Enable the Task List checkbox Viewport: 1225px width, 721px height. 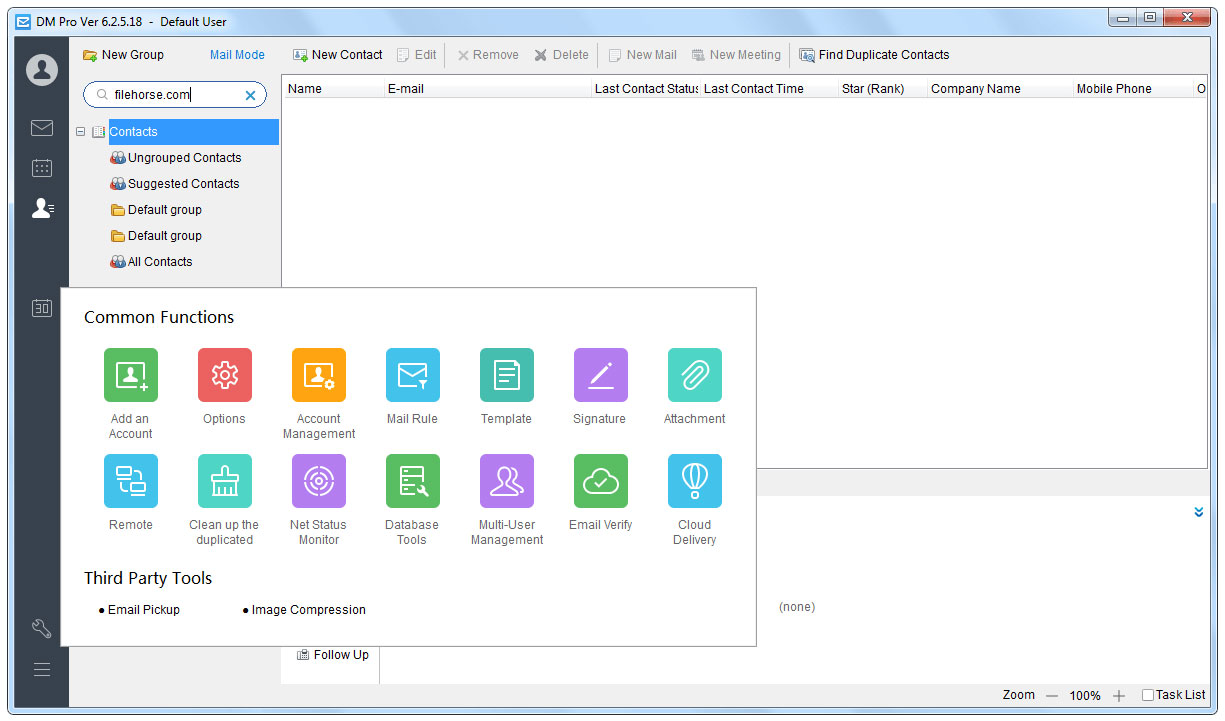click(1148, 695)
